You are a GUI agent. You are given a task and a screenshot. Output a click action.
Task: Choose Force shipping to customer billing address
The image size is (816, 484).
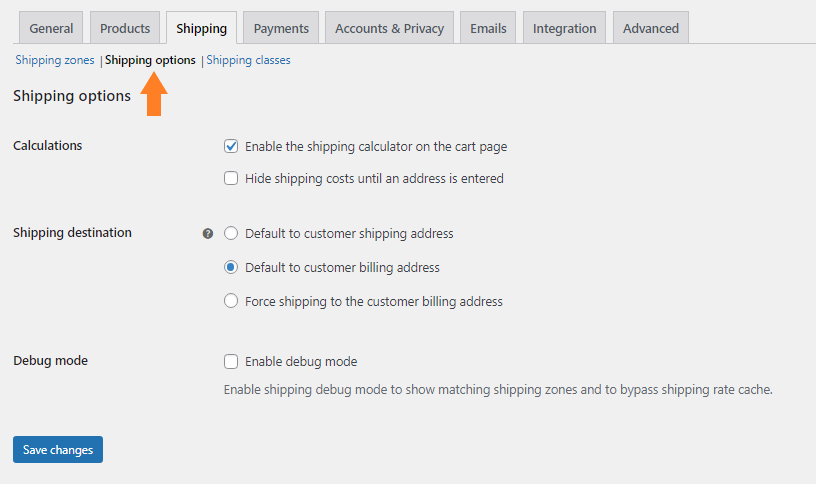(x=231, y=301)
